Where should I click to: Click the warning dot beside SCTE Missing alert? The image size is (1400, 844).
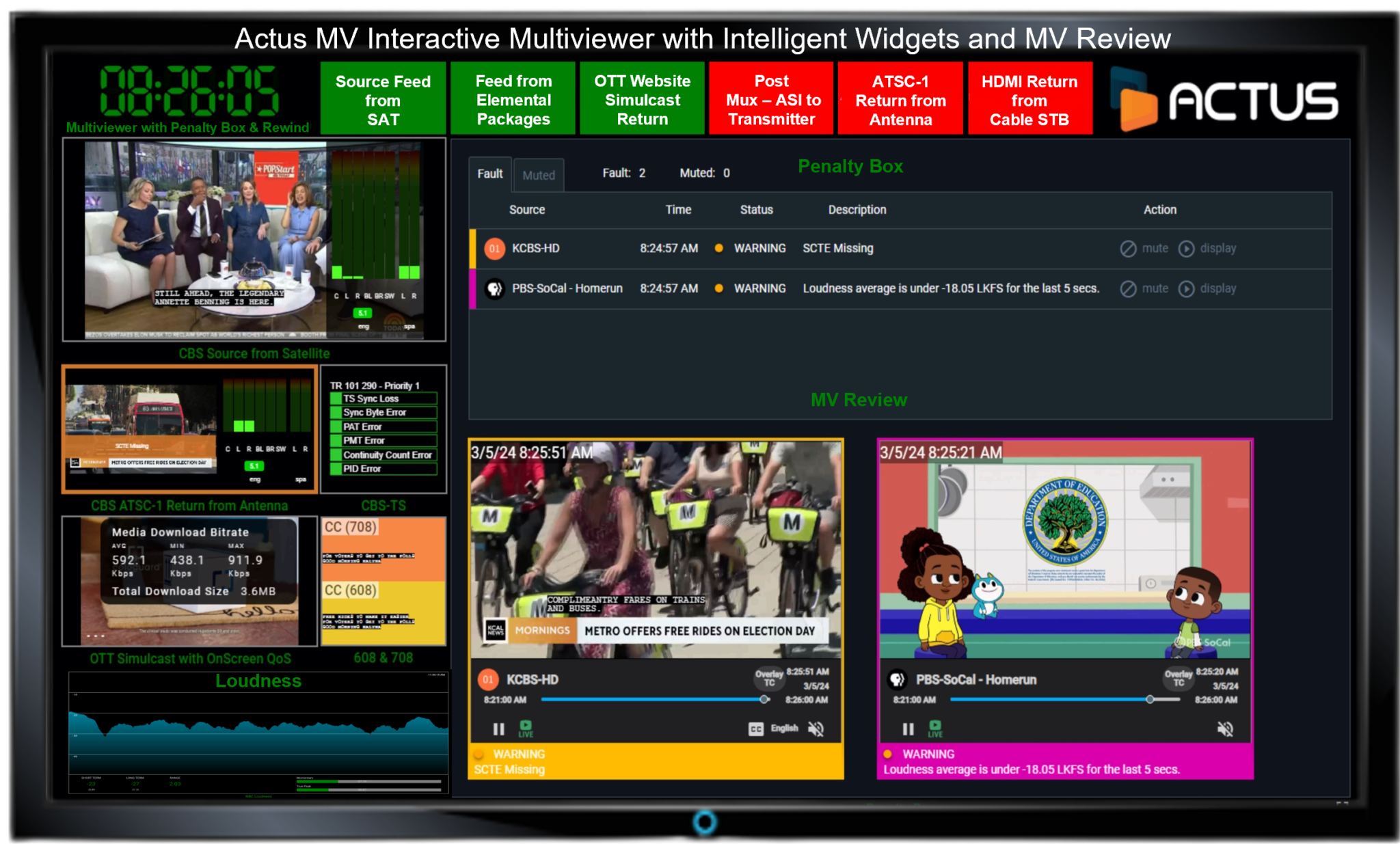pyautogui.click(x=719, y=248)
